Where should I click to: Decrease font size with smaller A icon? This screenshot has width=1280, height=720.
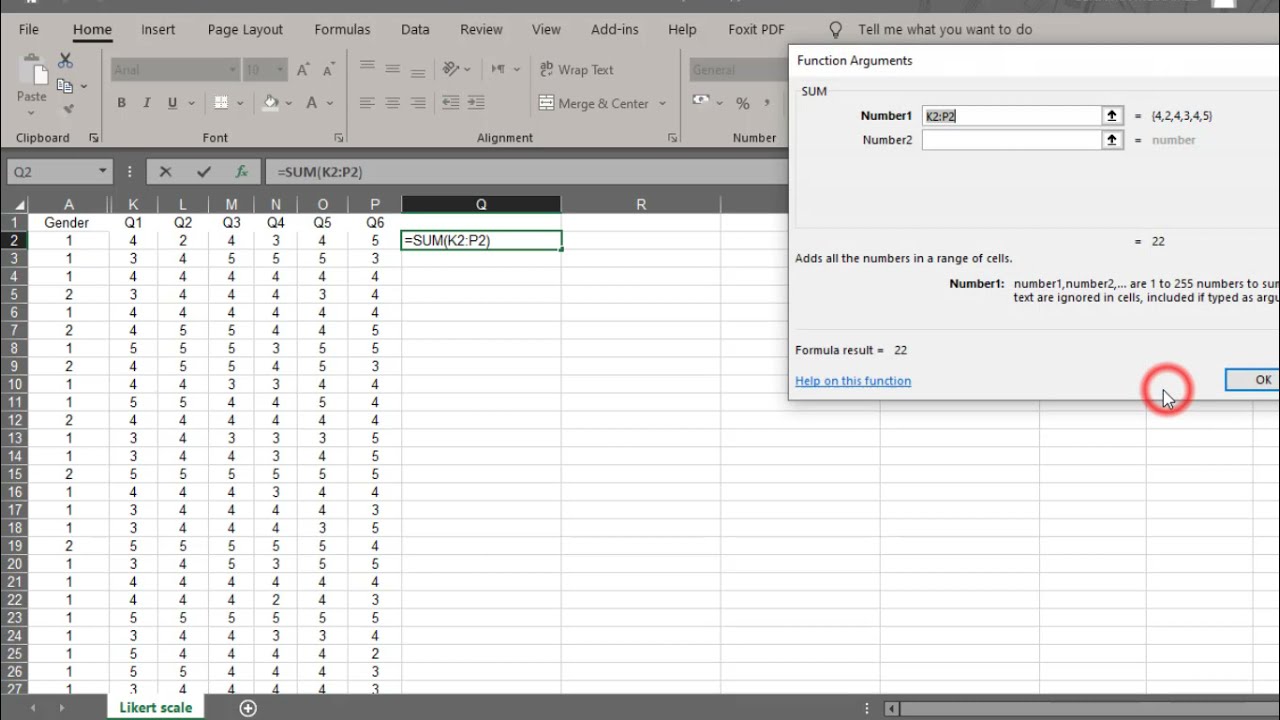click(326, 70)
